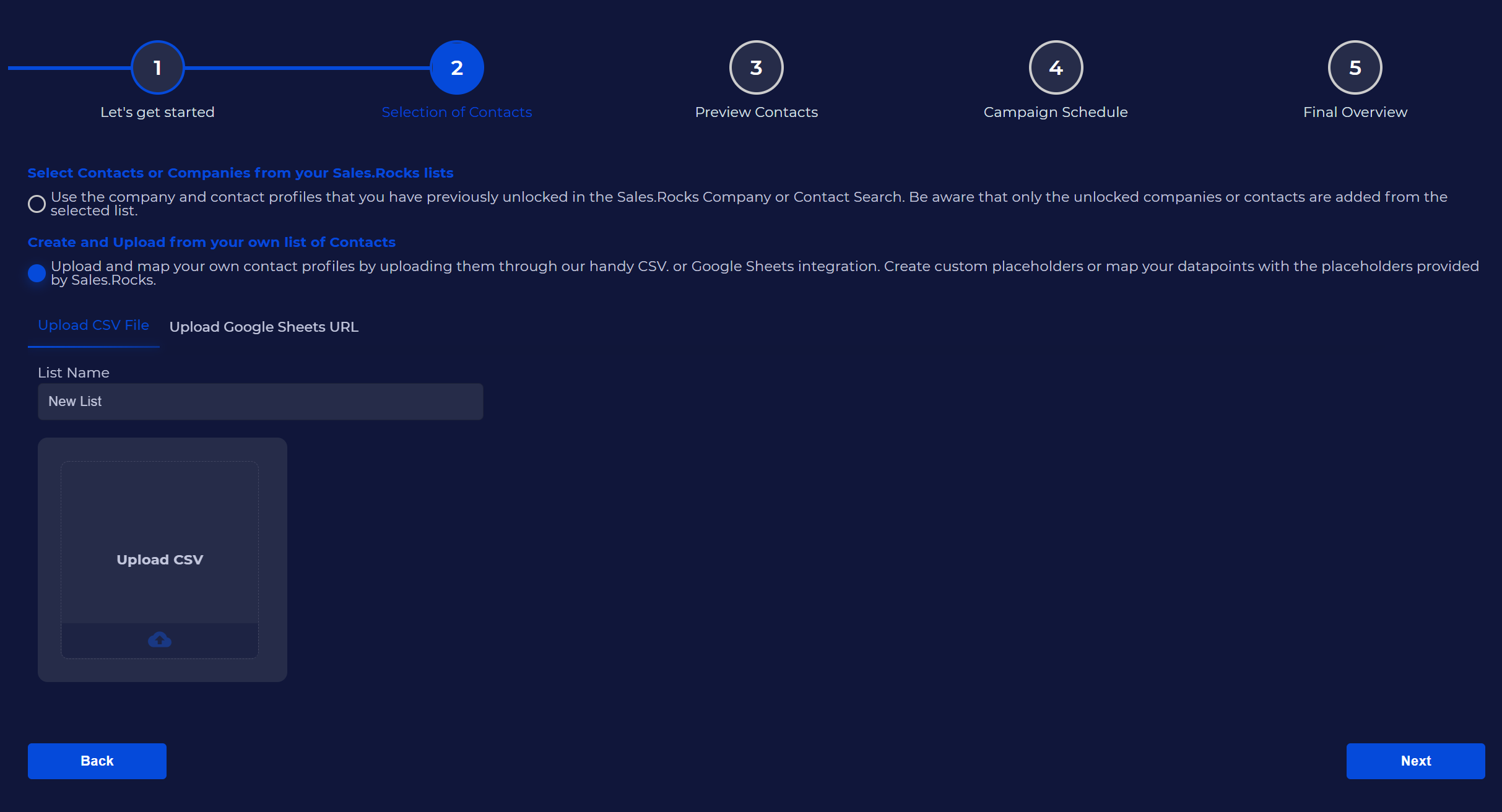This screenshot has width=1502, height=812.
Task: Click the Upload CSV drop zone
Action: pos(160,543)
